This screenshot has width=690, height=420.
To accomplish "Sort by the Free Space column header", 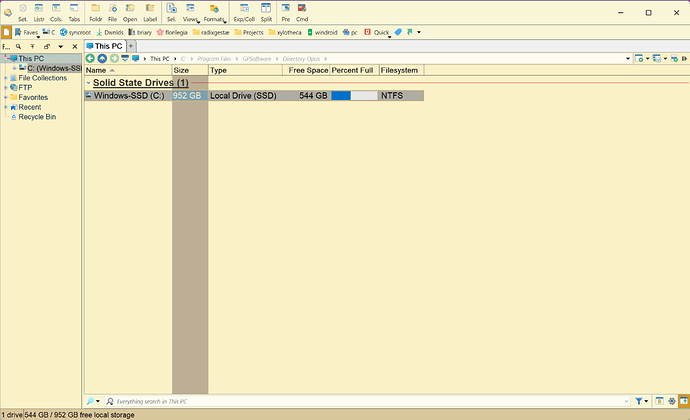I will tap(308, 70).
